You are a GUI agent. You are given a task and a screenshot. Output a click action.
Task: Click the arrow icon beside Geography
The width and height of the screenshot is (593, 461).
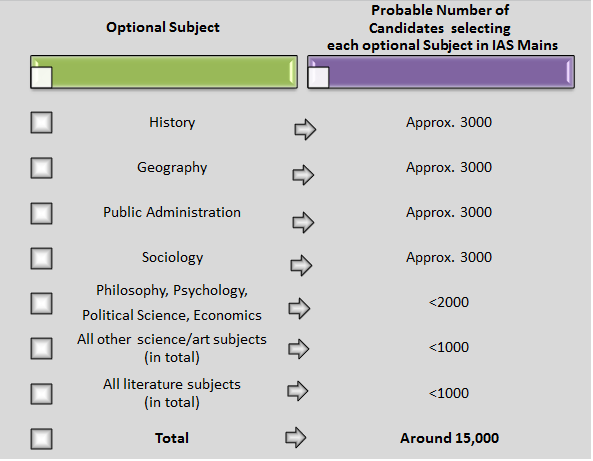(303, 175)
